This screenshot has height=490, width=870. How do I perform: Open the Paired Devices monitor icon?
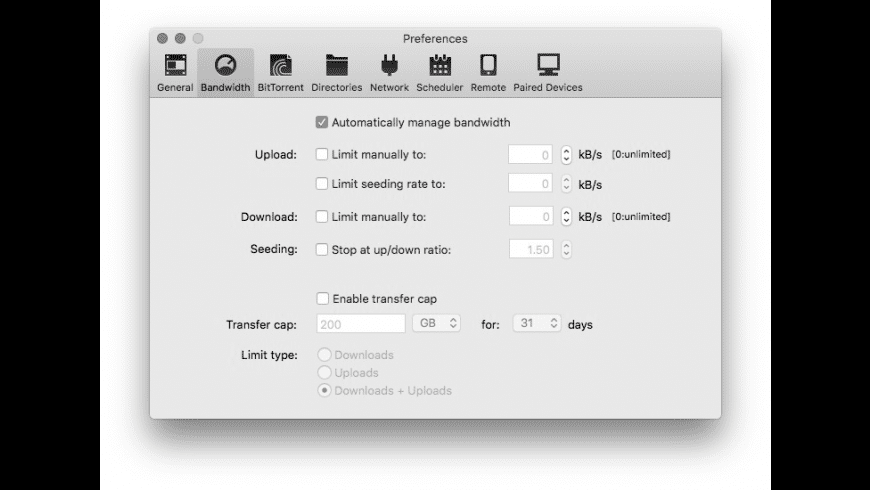548,65
